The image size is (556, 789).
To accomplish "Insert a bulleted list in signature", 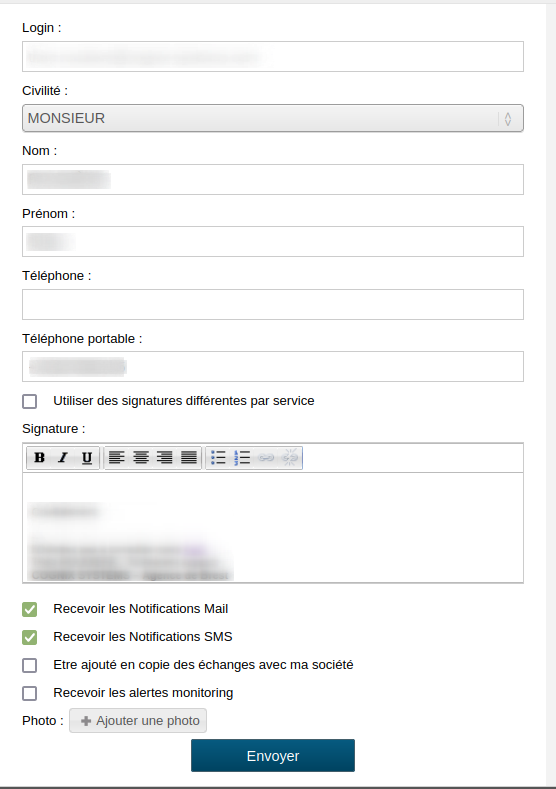I will [x=218, y=457].
